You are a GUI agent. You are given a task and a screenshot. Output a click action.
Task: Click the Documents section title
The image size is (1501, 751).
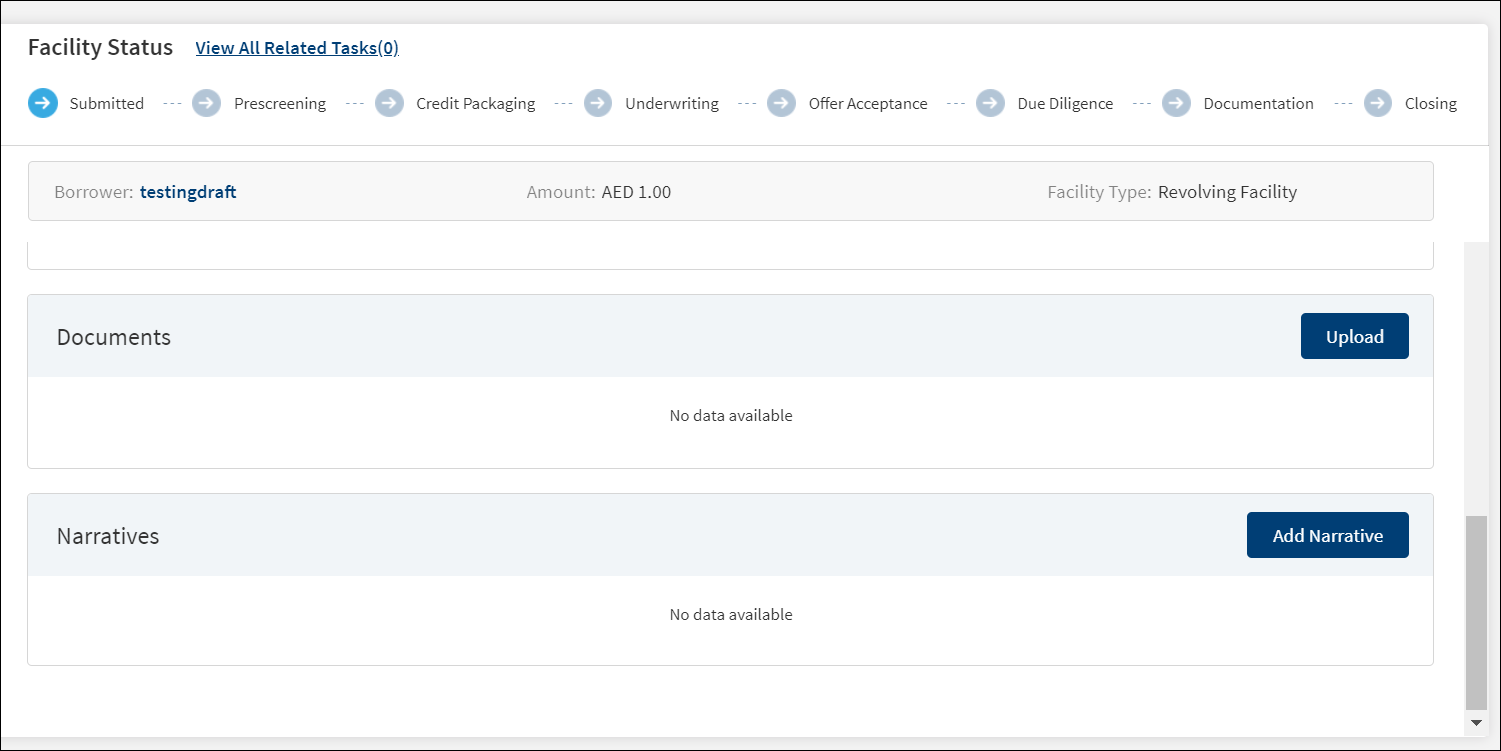114,337
